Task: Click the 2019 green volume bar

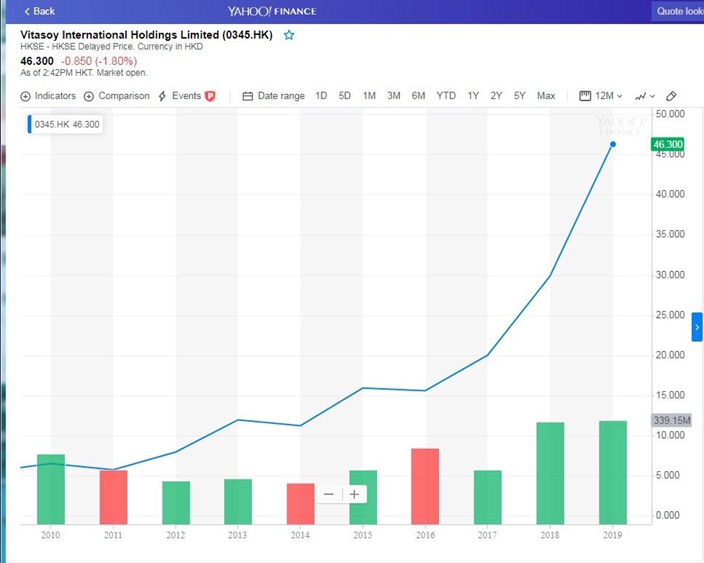Action: [613, 473]
